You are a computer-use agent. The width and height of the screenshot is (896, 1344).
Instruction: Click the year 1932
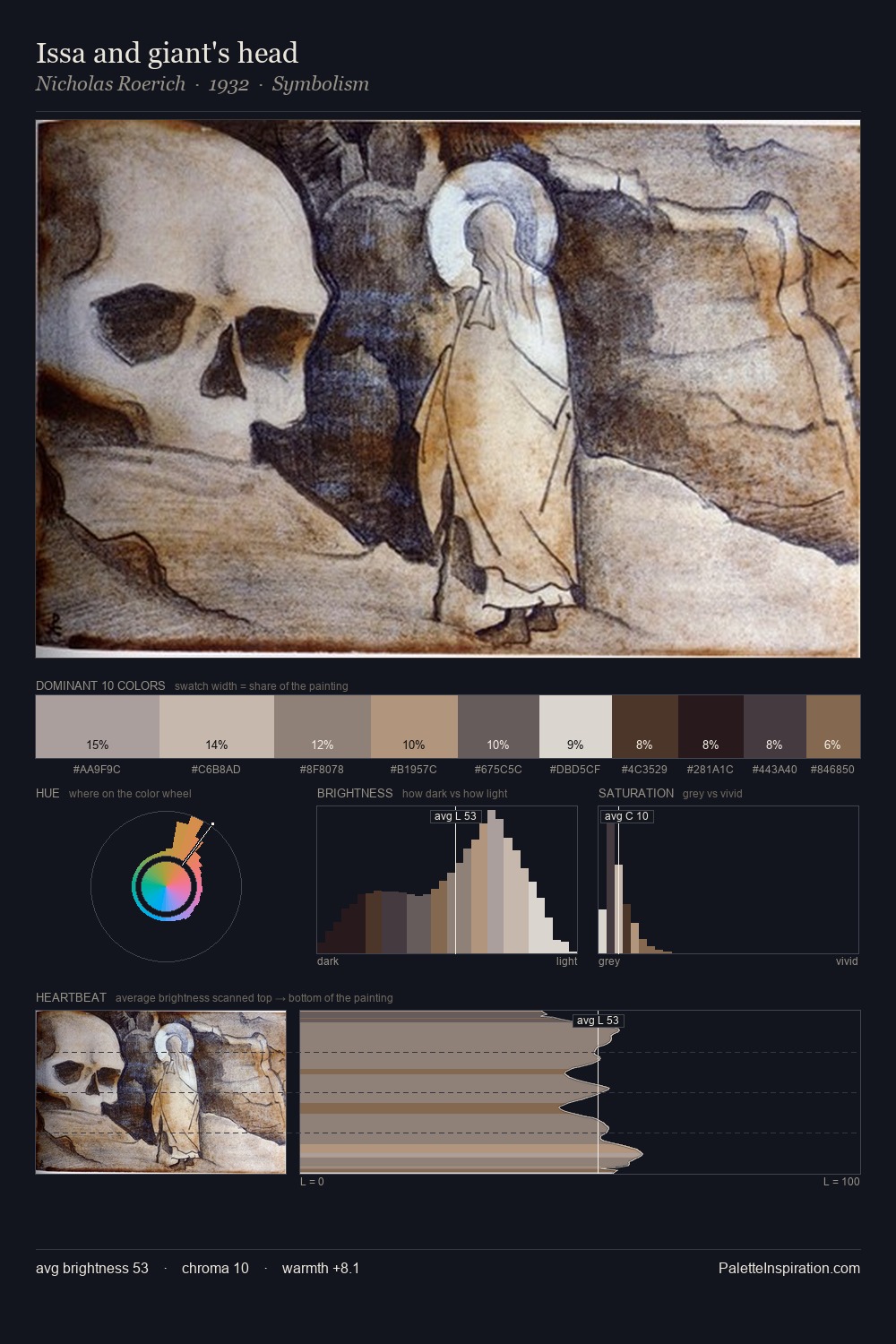pos(228,84)
